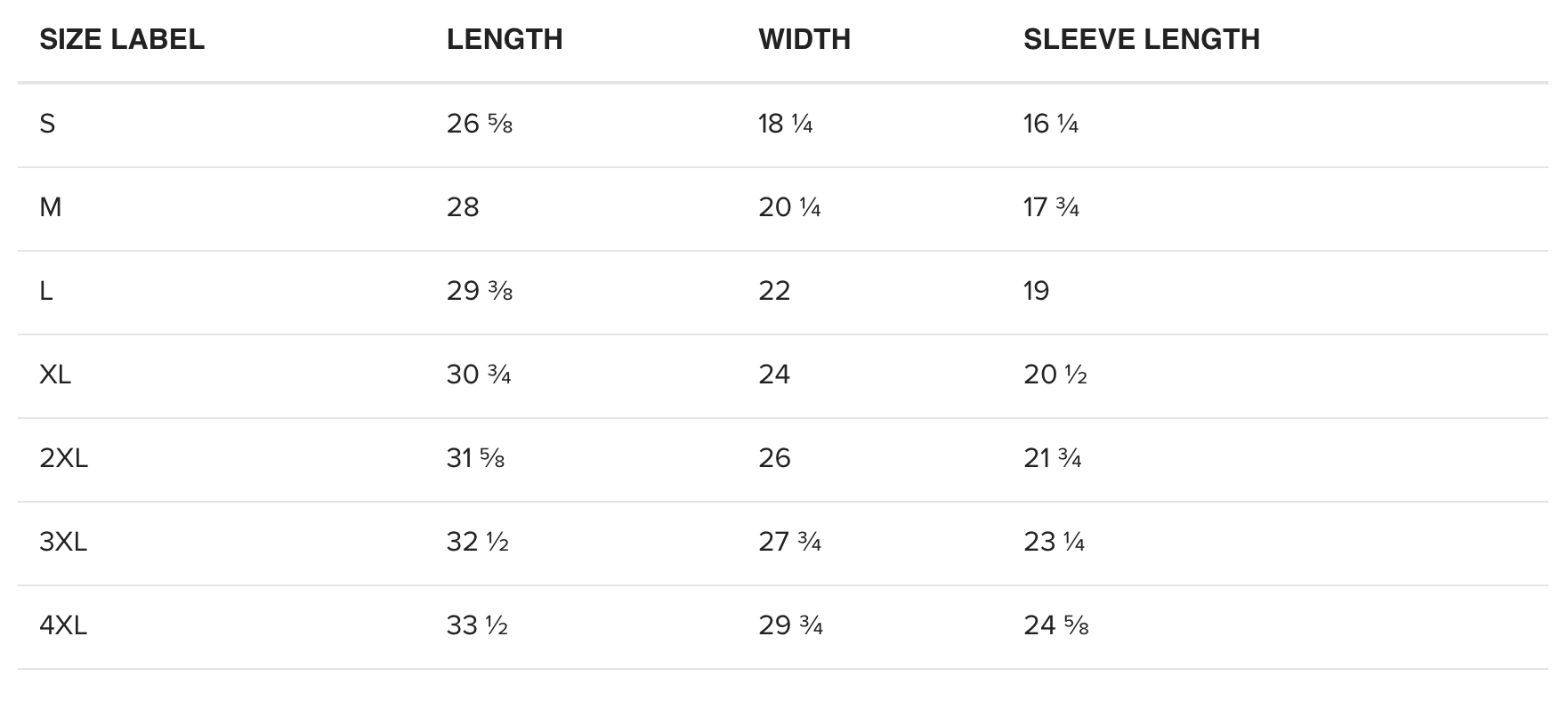
Task: Select the XL size row label
Action: point(55,375)
